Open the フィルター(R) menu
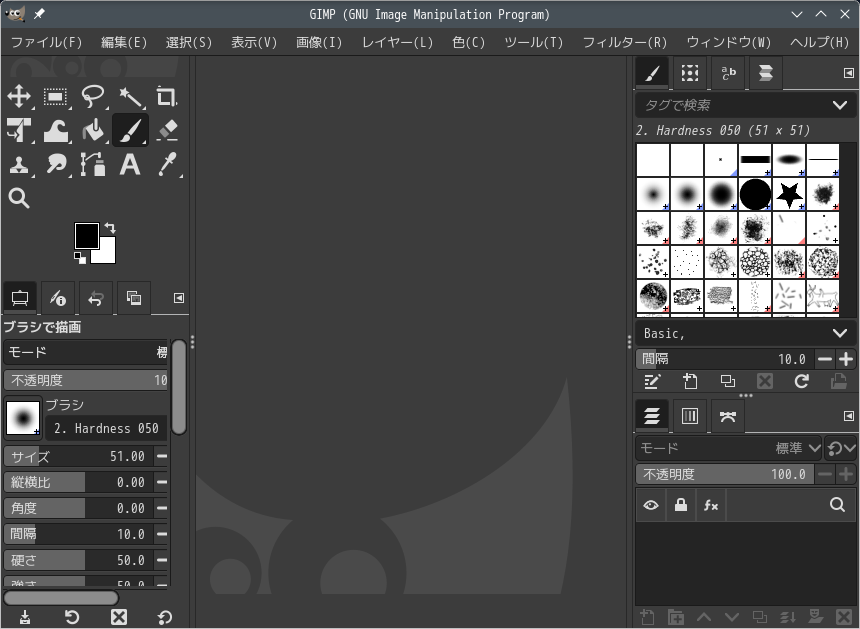Image resolution: width=860 pixels, height=629 pixels. 624,42
